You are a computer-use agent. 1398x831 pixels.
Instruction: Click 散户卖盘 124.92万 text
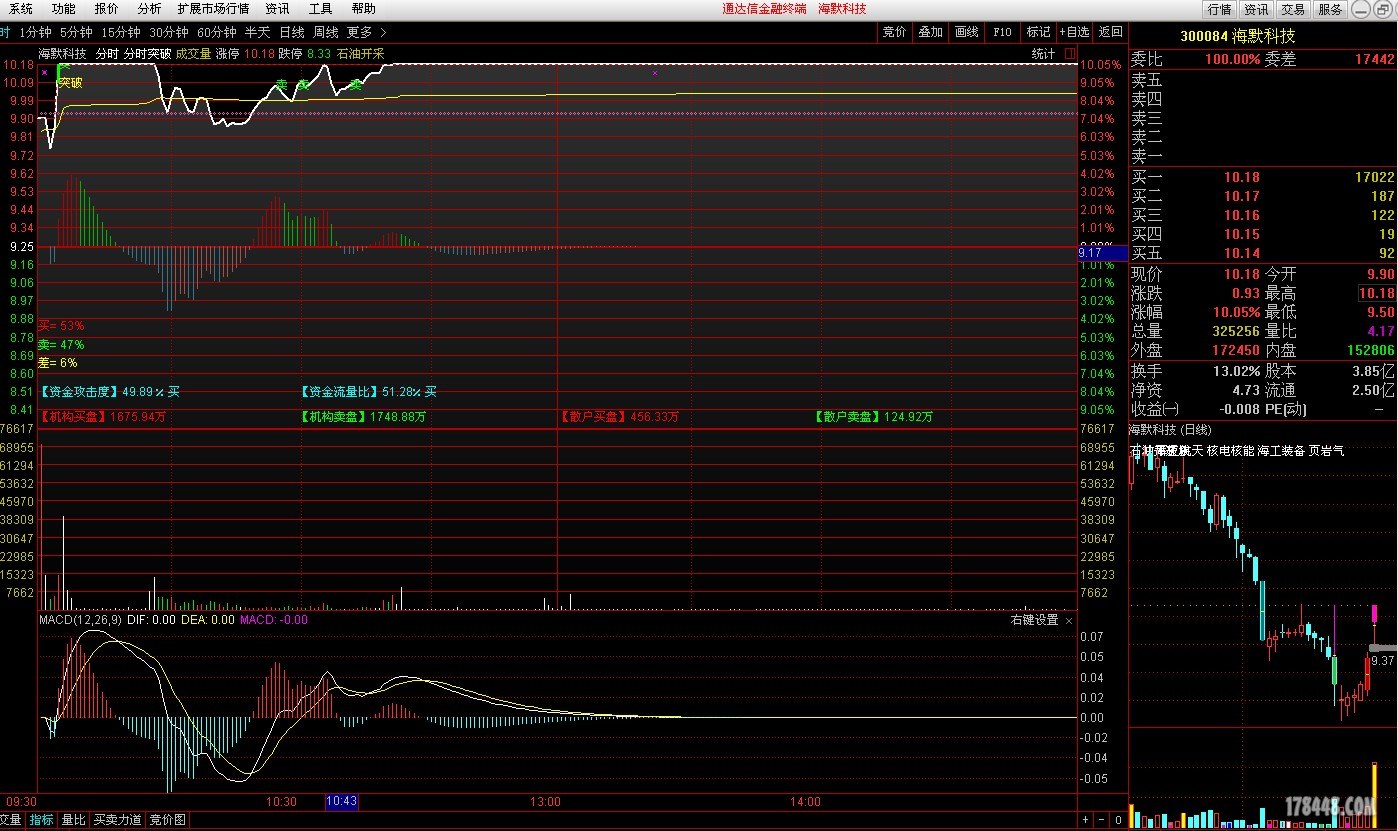[x=873, y=417]
